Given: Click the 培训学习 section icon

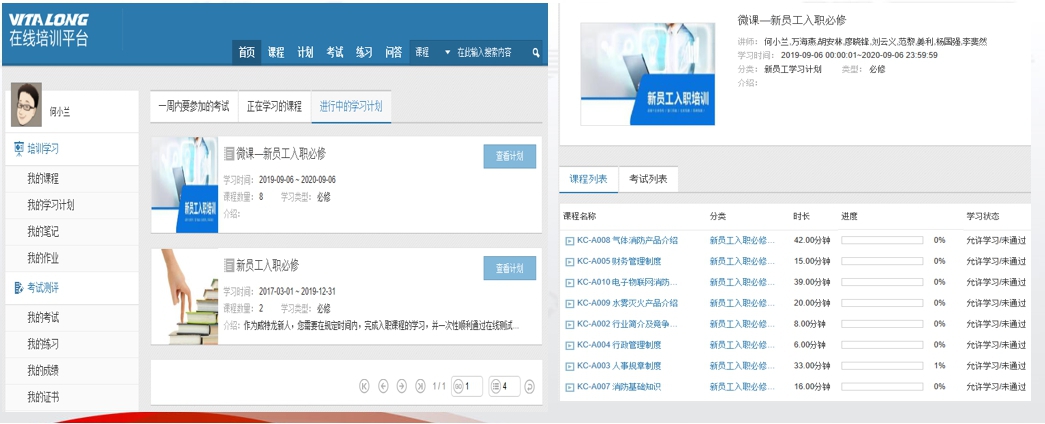Looking at the screenshot, I should (19, 149).
